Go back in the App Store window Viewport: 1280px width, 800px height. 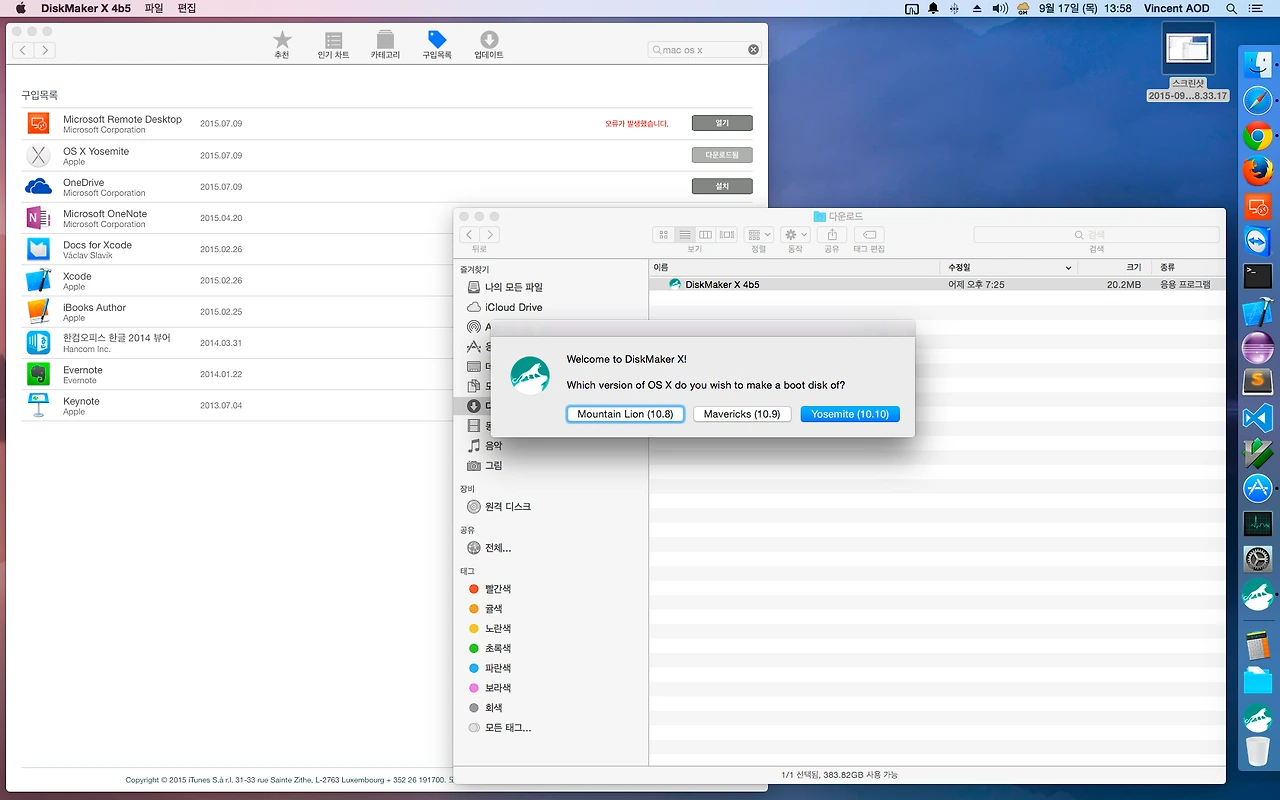point(23,50)
